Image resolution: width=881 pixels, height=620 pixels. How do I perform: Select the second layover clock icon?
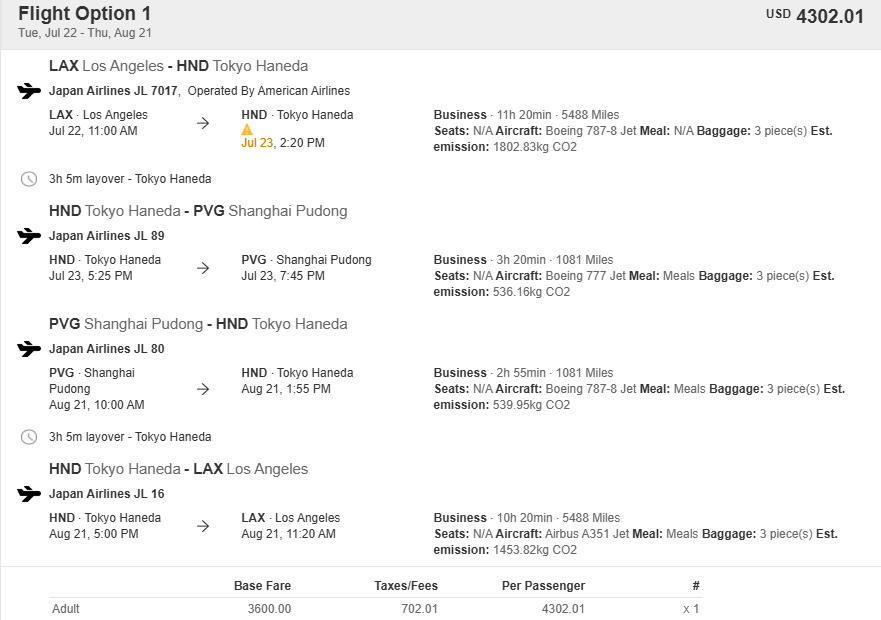pos(30,436)
